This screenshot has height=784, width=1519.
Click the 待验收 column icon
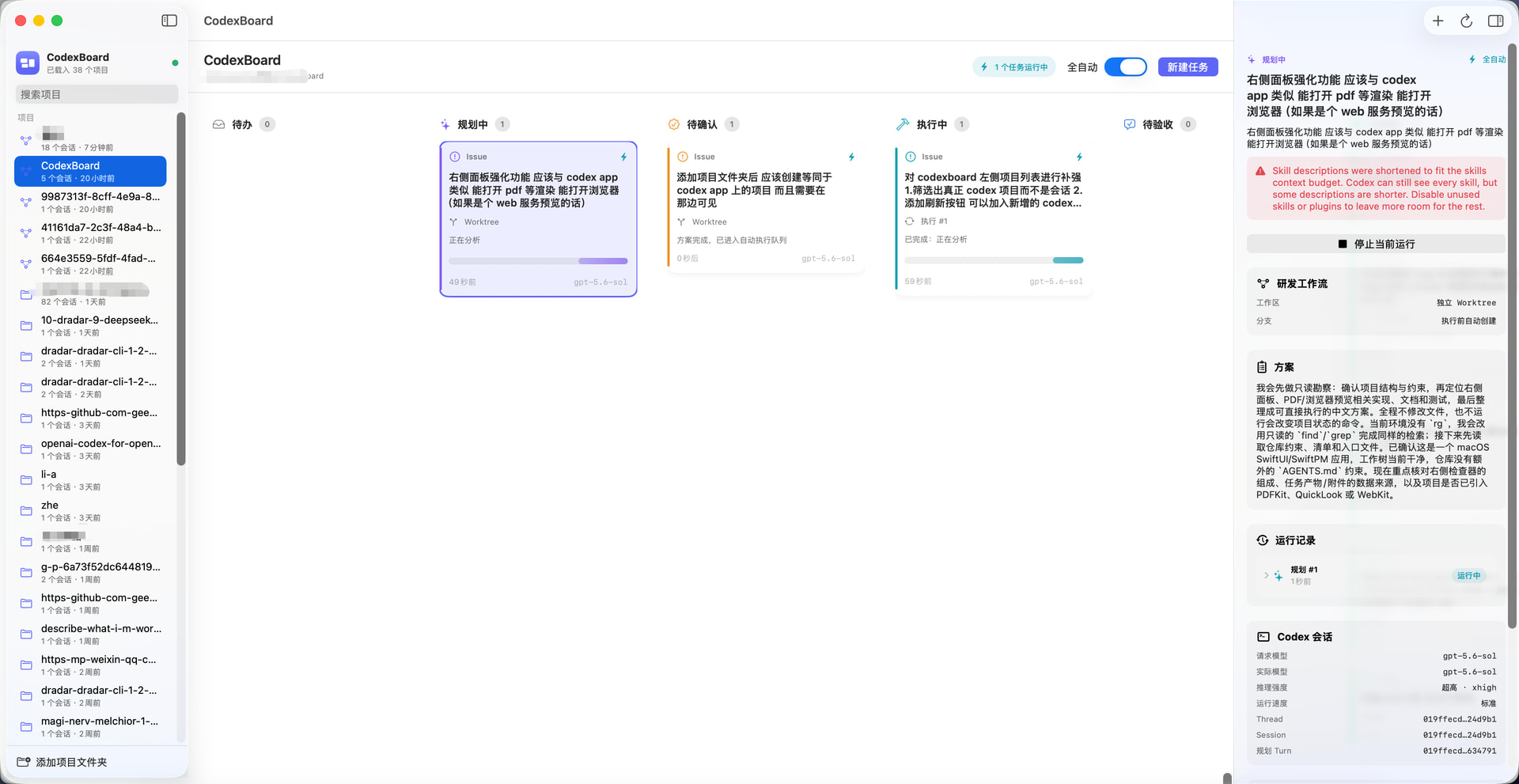pyautogui.click(x=1130, y=124)
